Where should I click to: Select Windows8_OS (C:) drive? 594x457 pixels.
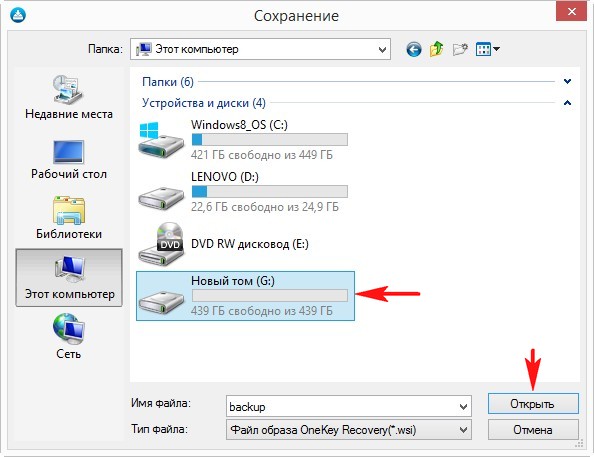pyautogui.click(x=243, y=139)
